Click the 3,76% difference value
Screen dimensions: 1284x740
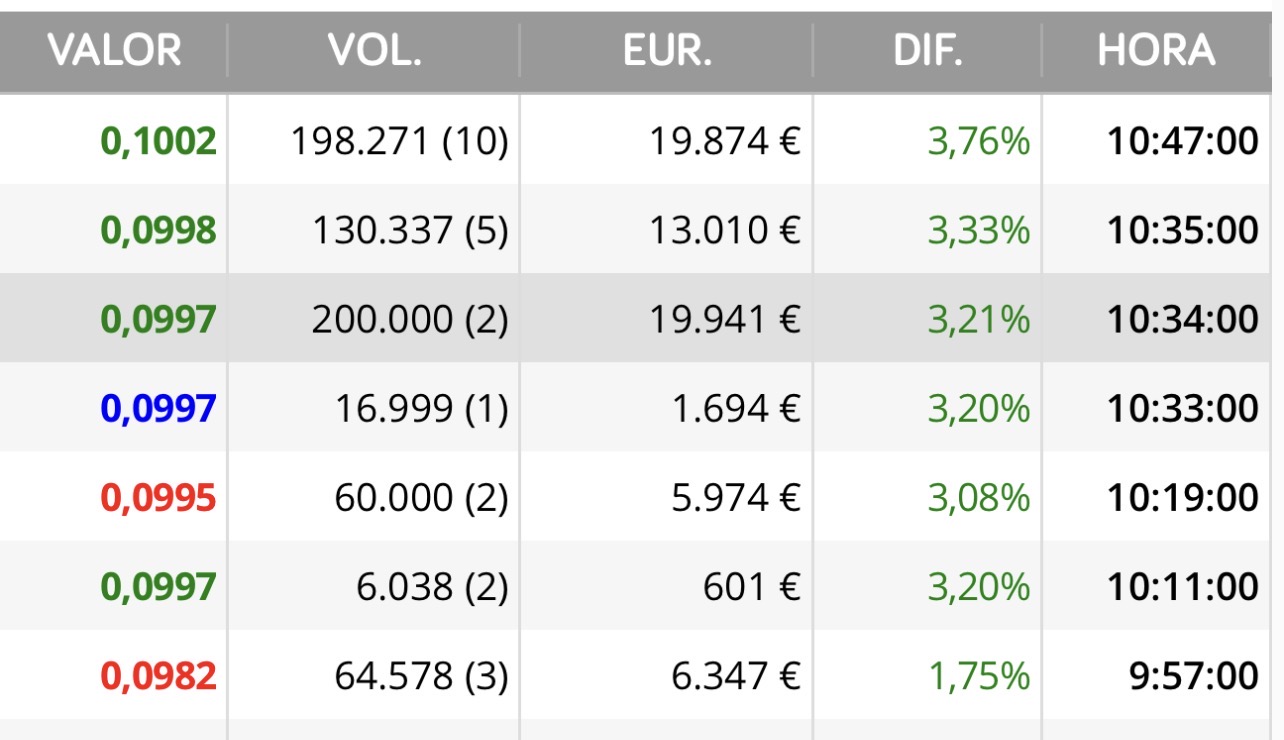pos(978,142)
